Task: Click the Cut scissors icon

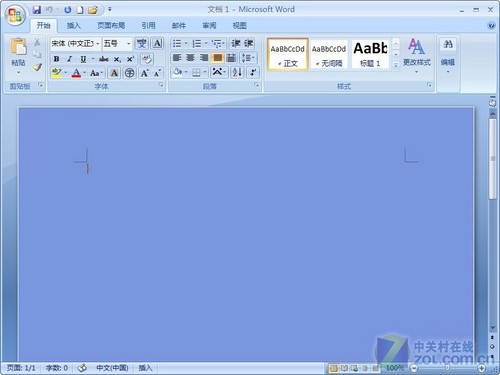Action: tap(37, 42)
